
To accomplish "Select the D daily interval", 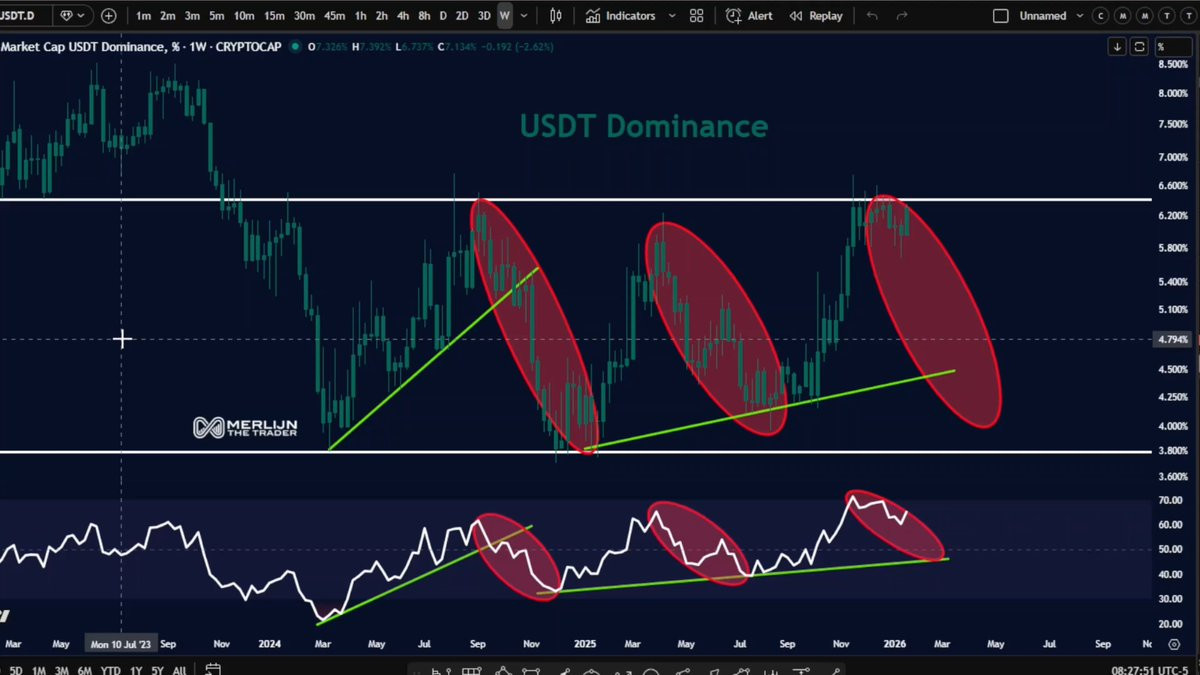I will (443, 16).
